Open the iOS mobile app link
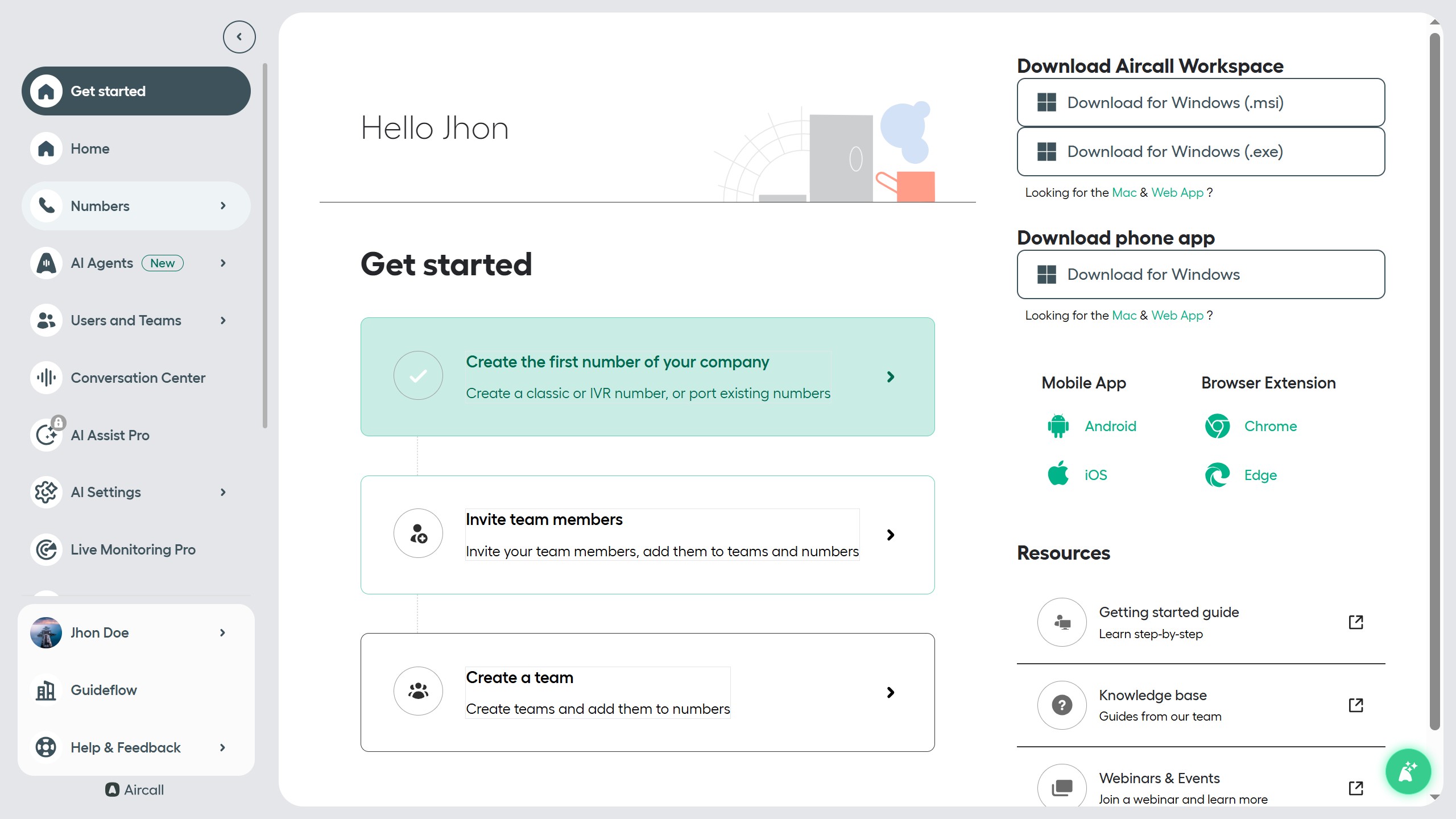Image resolution: width=1456 pixels, height=819 pixels. pyautogui.click(x=1095, y=475)
